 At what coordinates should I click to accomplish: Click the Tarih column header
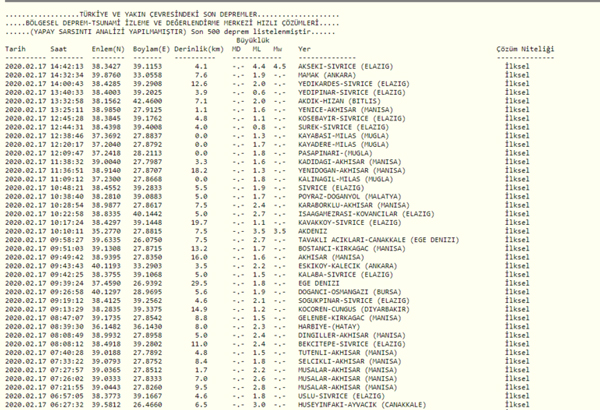15,49
